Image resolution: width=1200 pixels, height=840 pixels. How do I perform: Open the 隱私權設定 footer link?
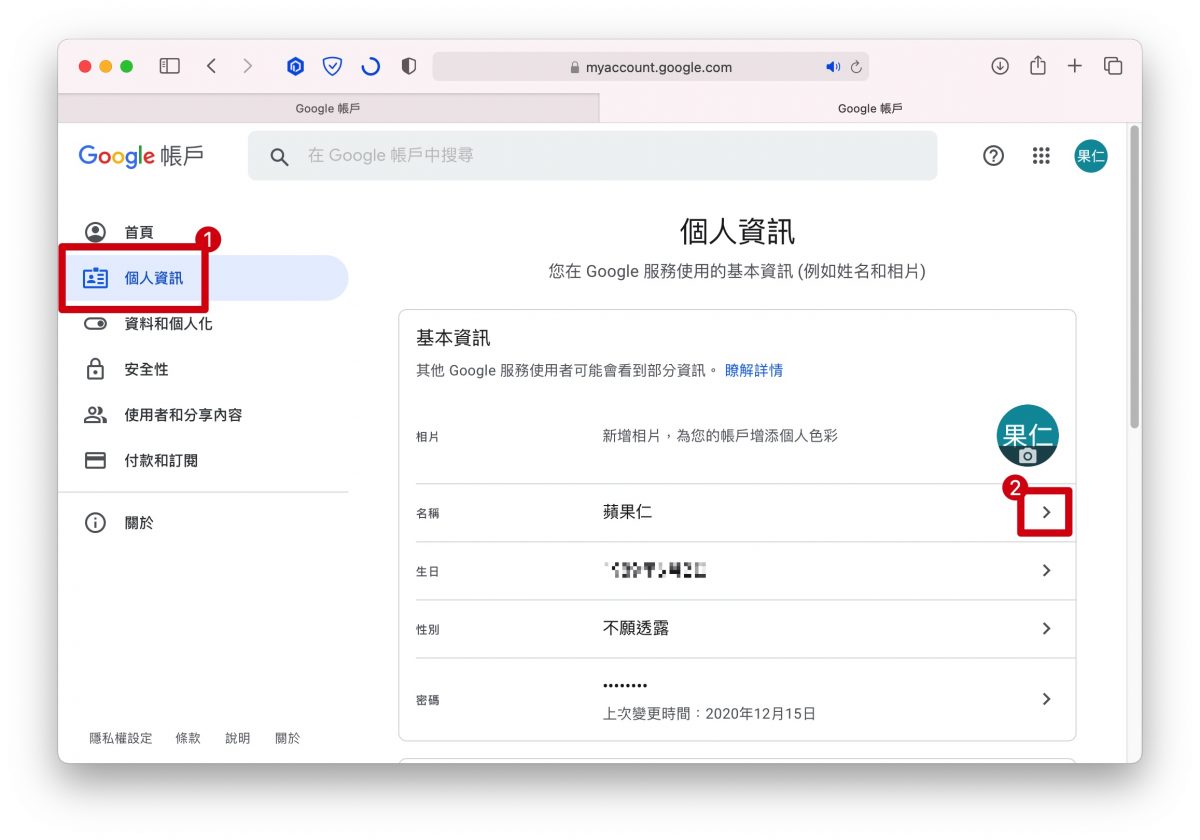click(x=121, y=738)
